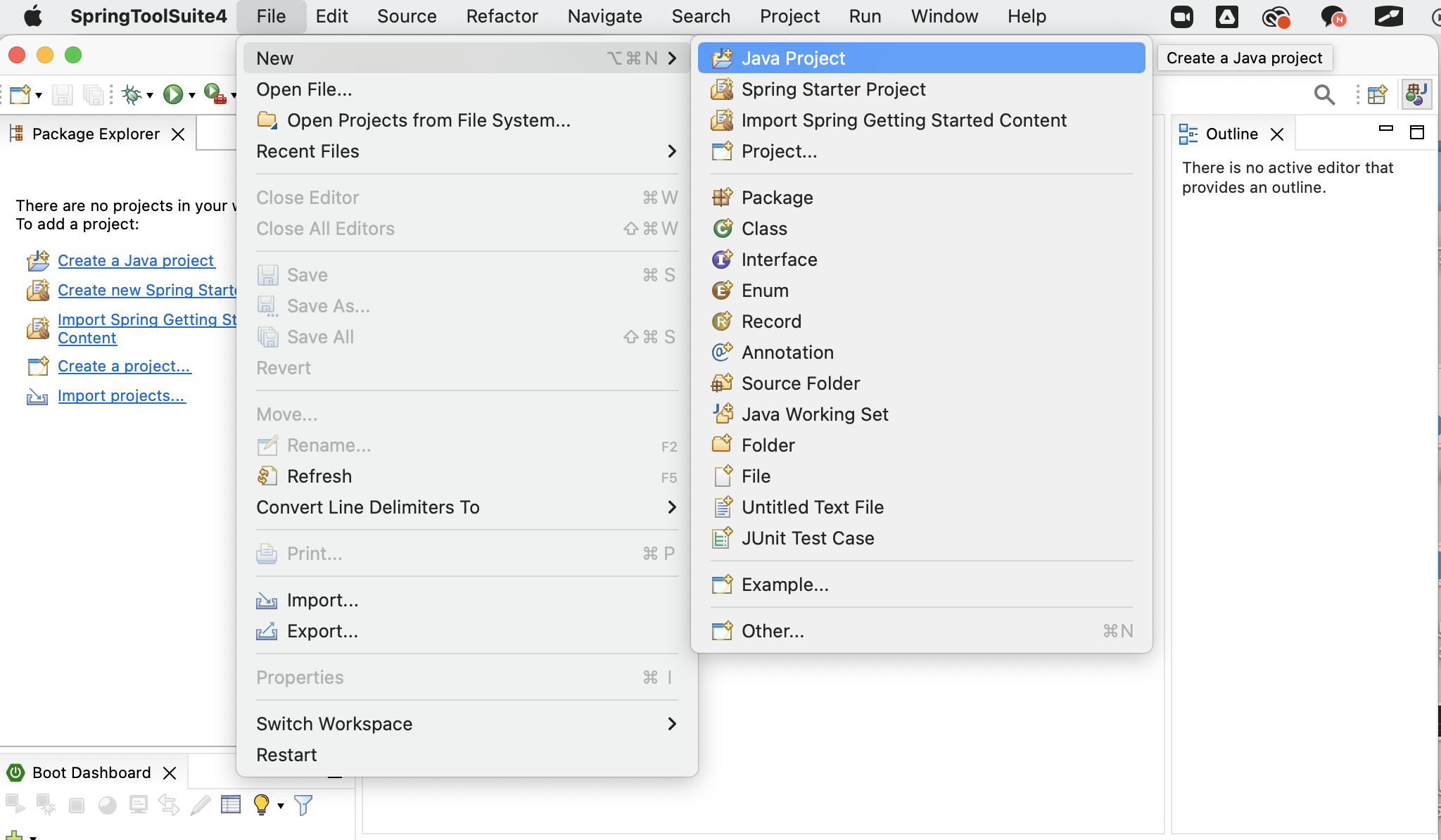Viewport: 1441px width, 840px height.
Task: Toggle the Java perspective button
Action: coord(1416,94)
